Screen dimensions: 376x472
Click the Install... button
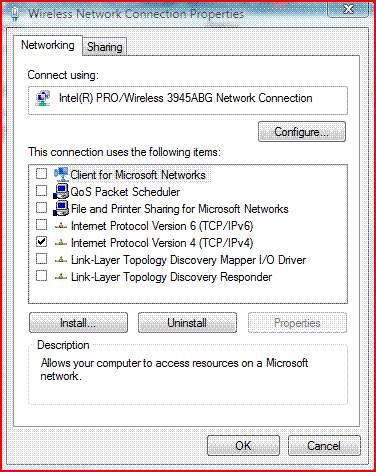click(78, 323)
